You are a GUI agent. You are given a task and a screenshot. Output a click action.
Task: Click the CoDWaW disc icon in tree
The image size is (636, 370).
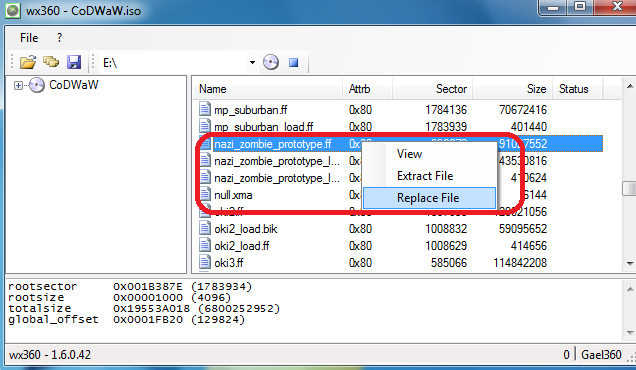coord(37,85)
